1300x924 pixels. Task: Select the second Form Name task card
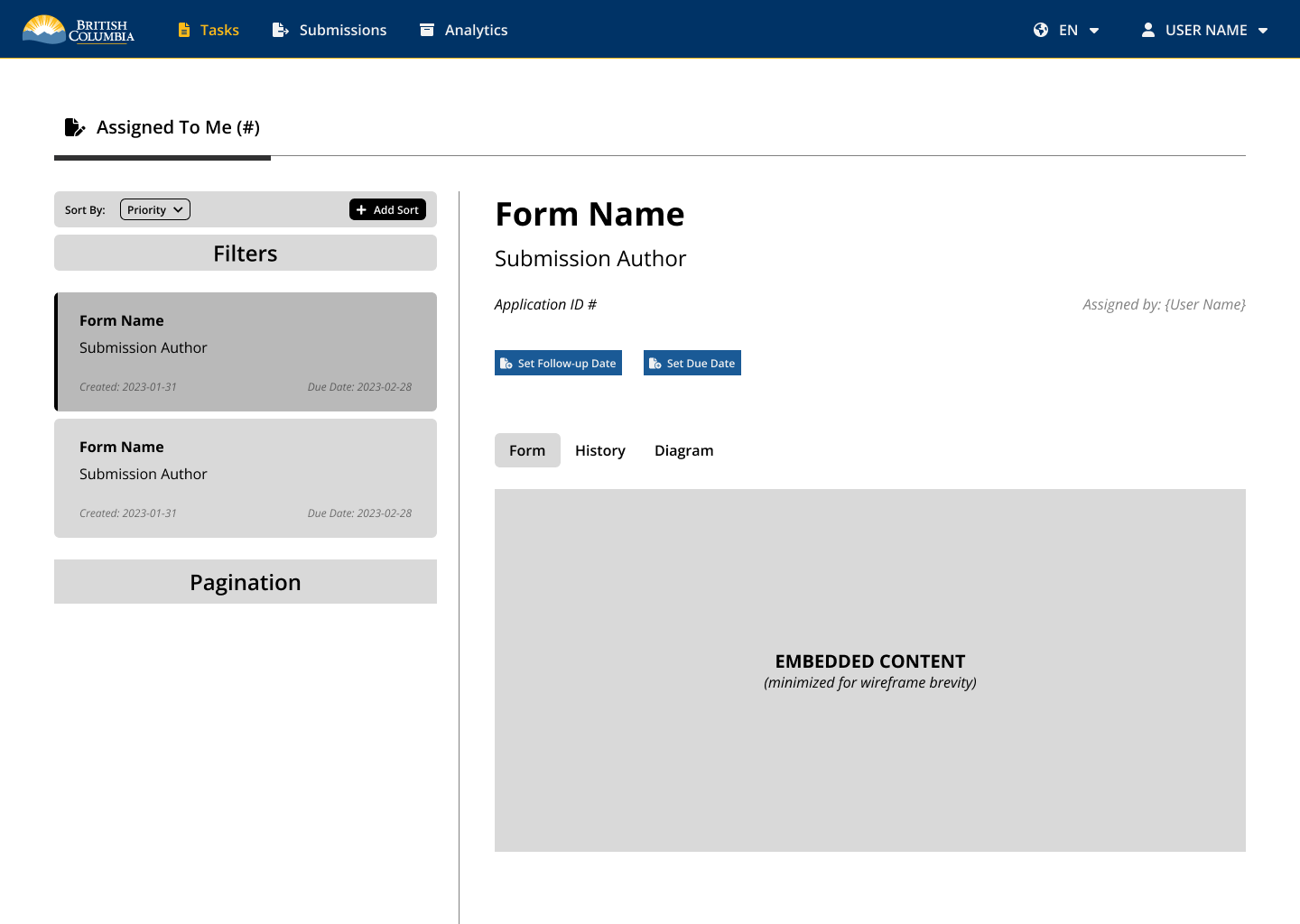[x=246, y=478]
